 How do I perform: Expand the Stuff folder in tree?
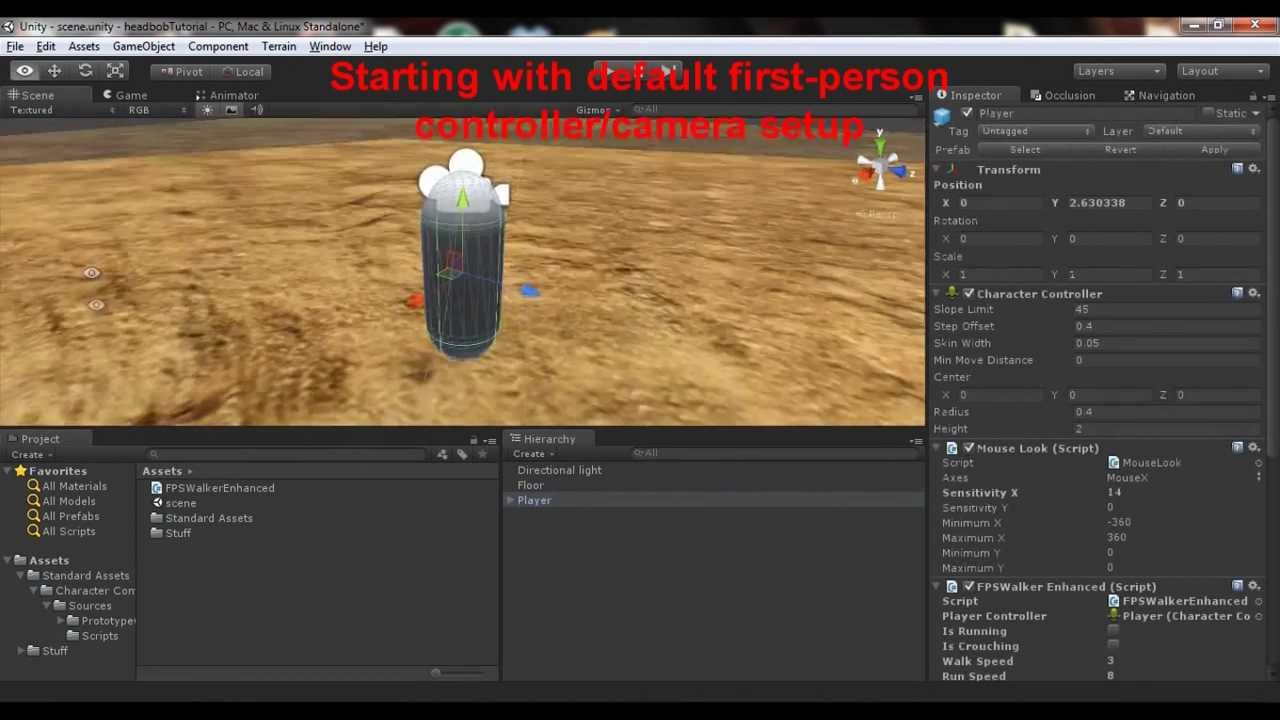[21, 651]
